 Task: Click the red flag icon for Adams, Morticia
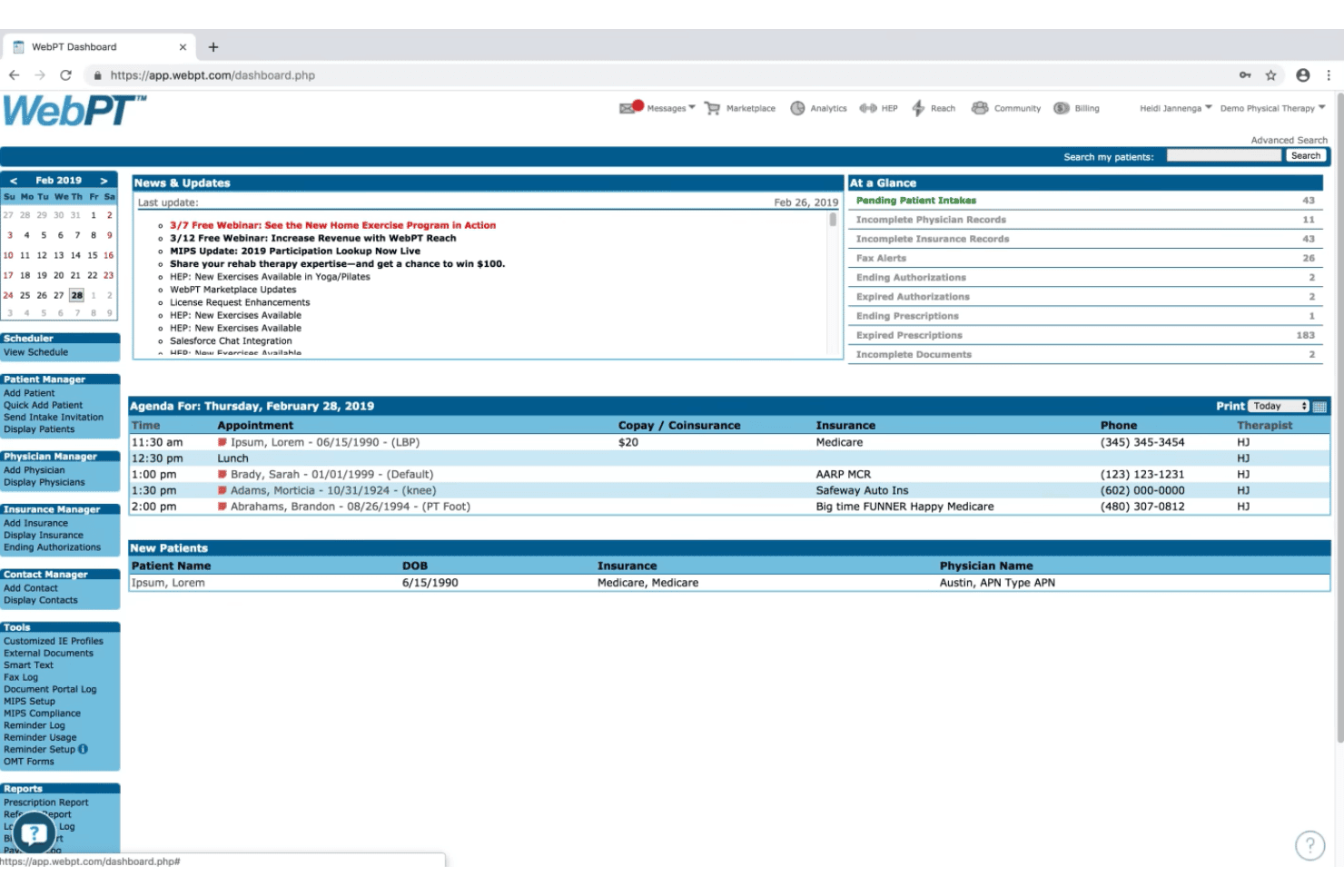click(222, 491)
